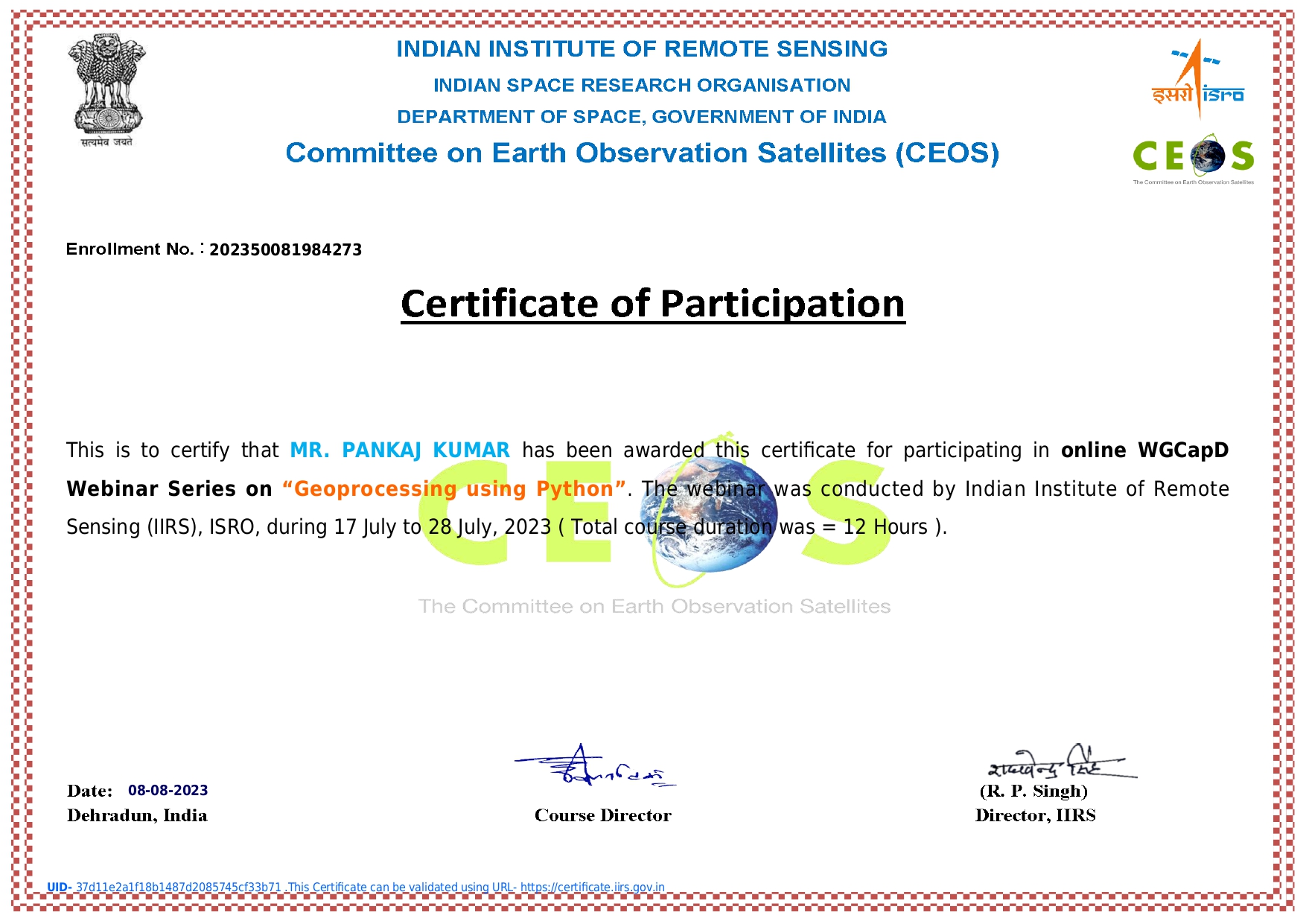
Task: Click the date 08-08-2023
Action: [168, 790]
